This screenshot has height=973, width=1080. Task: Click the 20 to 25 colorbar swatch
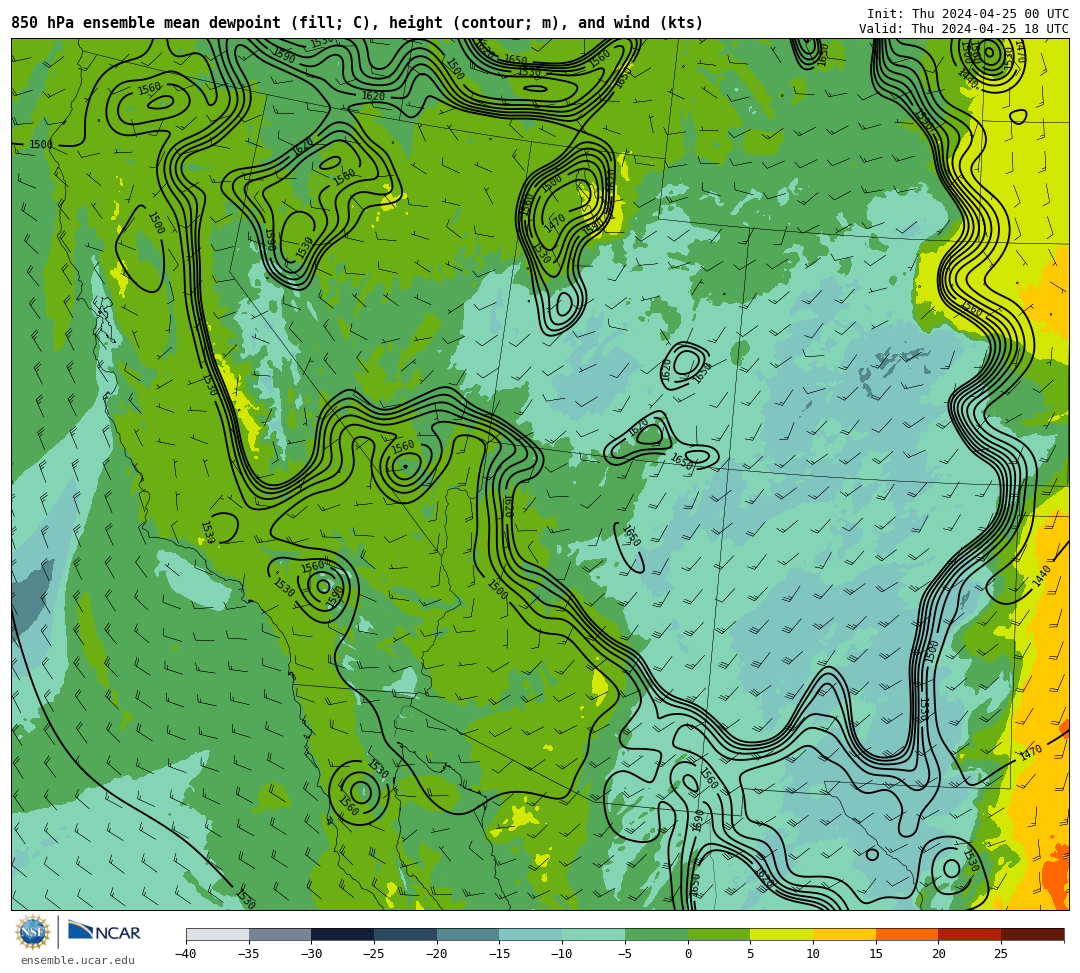pyautogui.click(x=970, y=934)
